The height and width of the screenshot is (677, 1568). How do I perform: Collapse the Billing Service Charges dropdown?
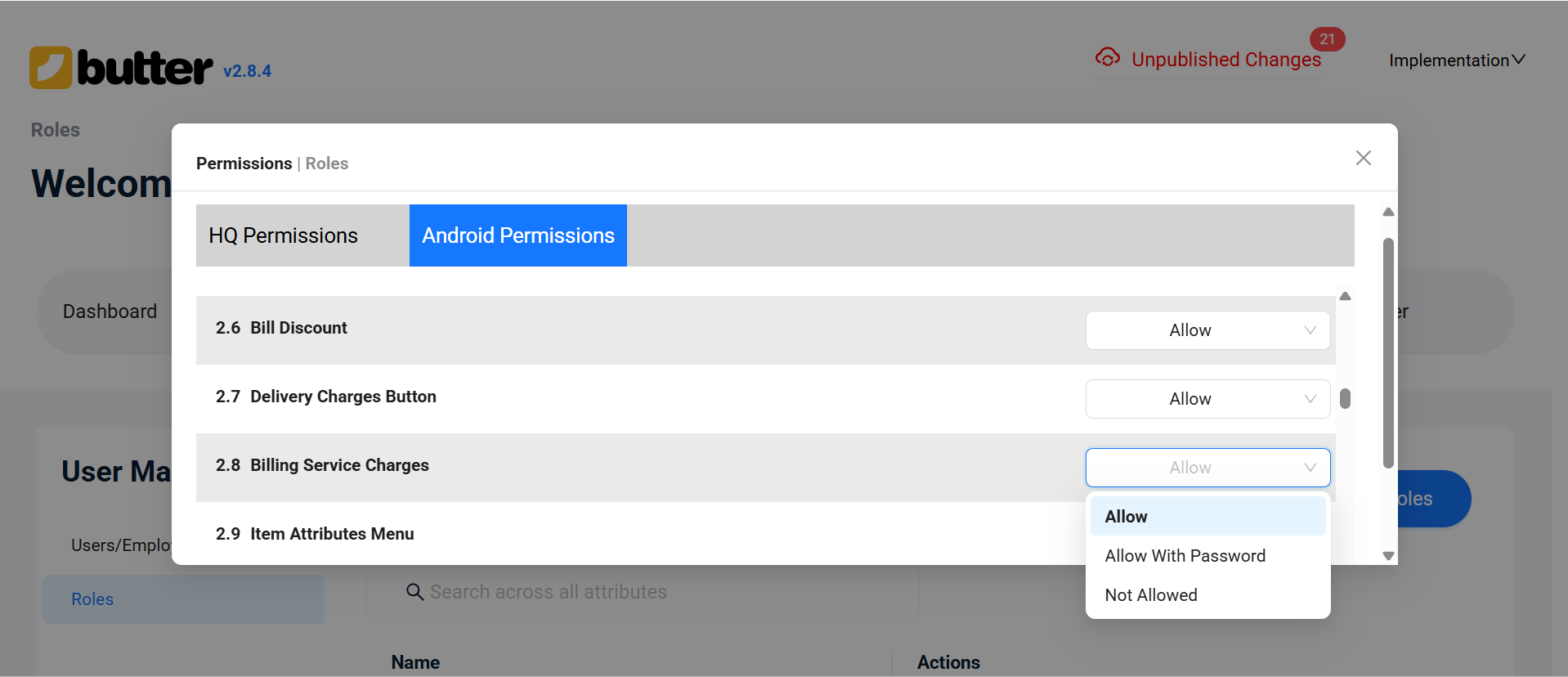1207,468
